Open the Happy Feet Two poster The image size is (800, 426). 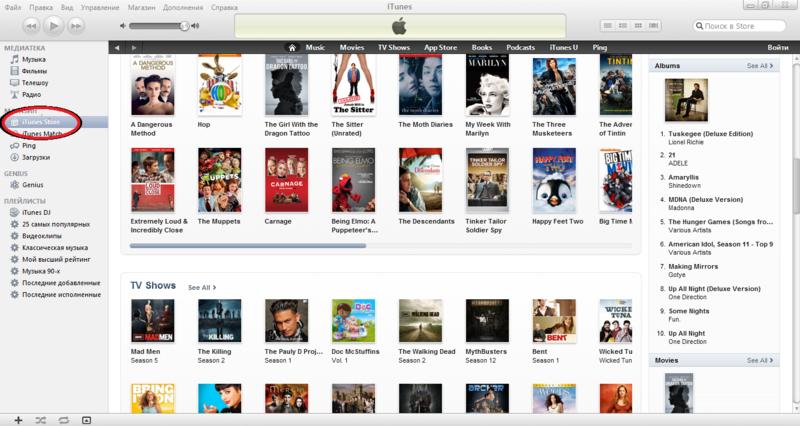tap(554, 180)
